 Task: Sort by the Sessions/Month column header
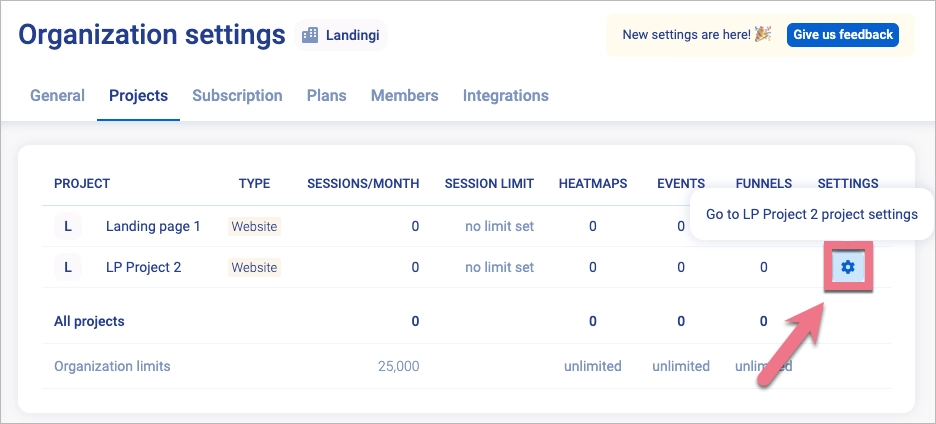[x=362, y=183]
